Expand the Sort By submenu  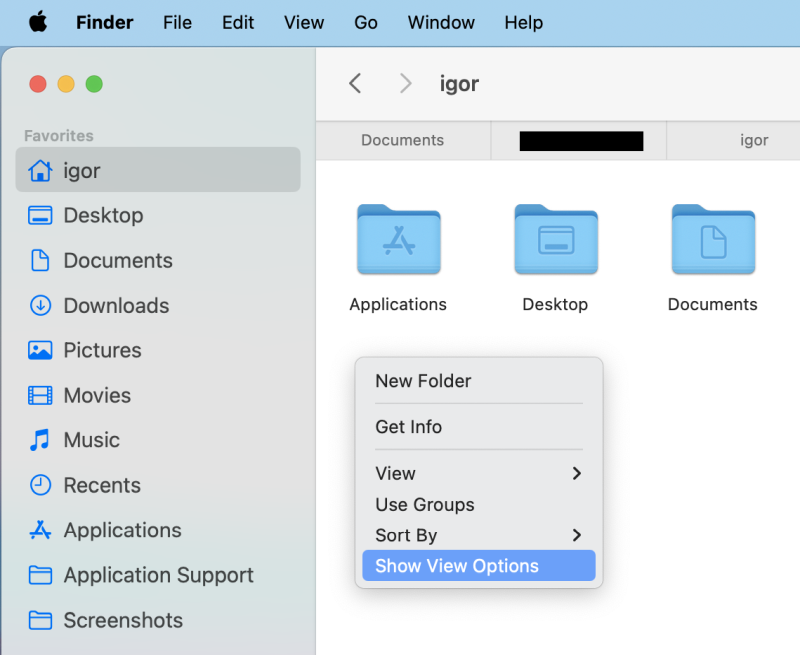(x=406, y=535)
